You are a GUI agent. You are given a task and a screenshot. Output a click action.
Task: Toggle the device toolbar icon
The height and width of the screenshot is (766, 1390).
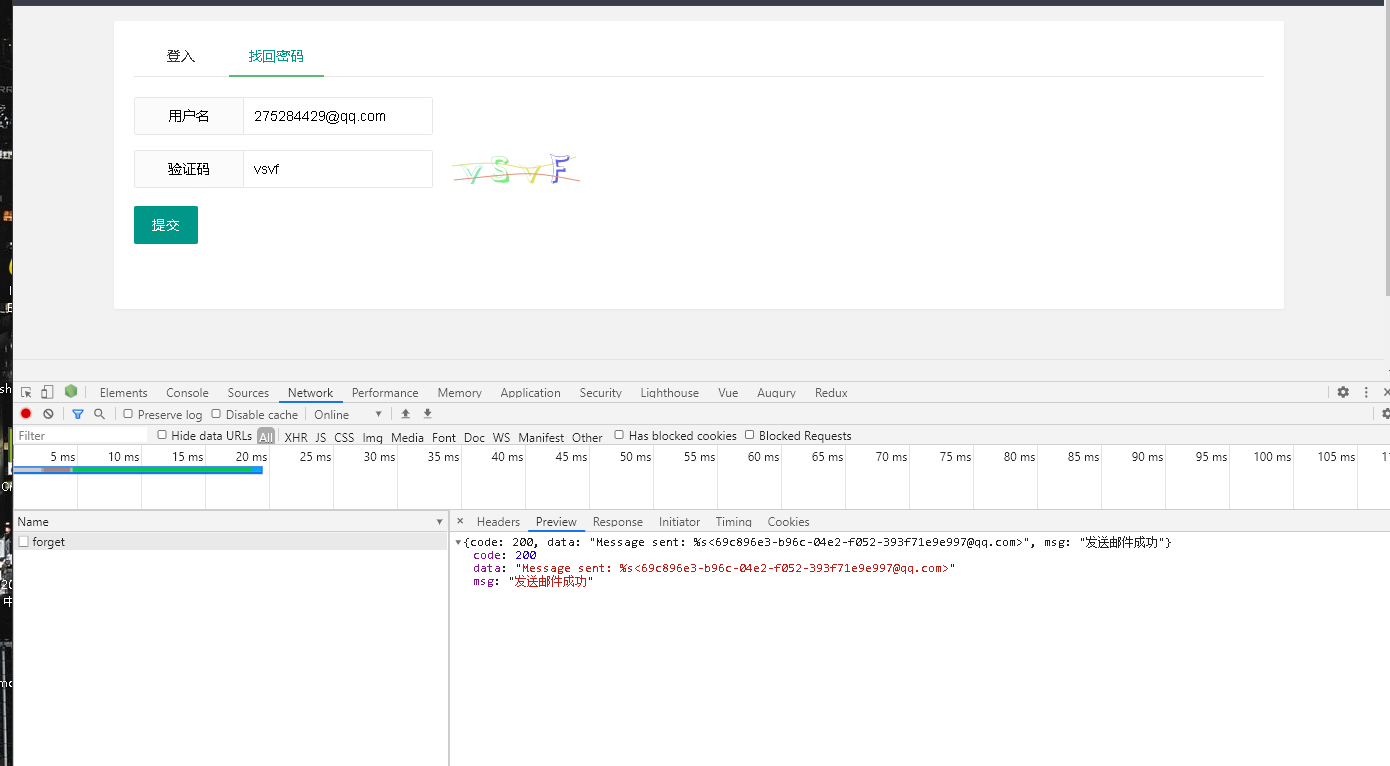coord(47,392)
